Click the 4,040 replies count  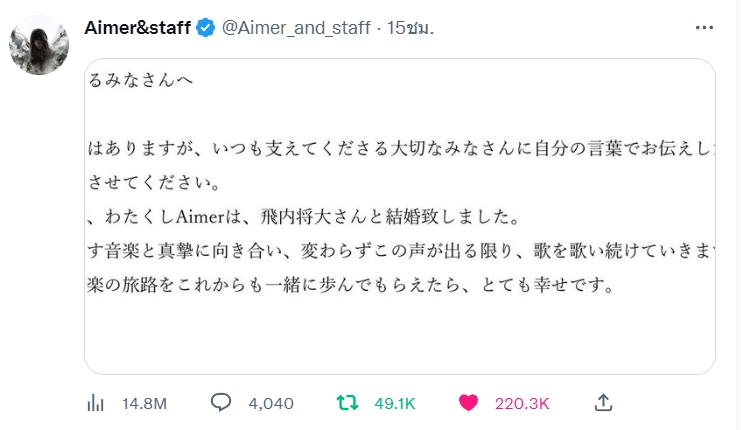click(270, 403)
